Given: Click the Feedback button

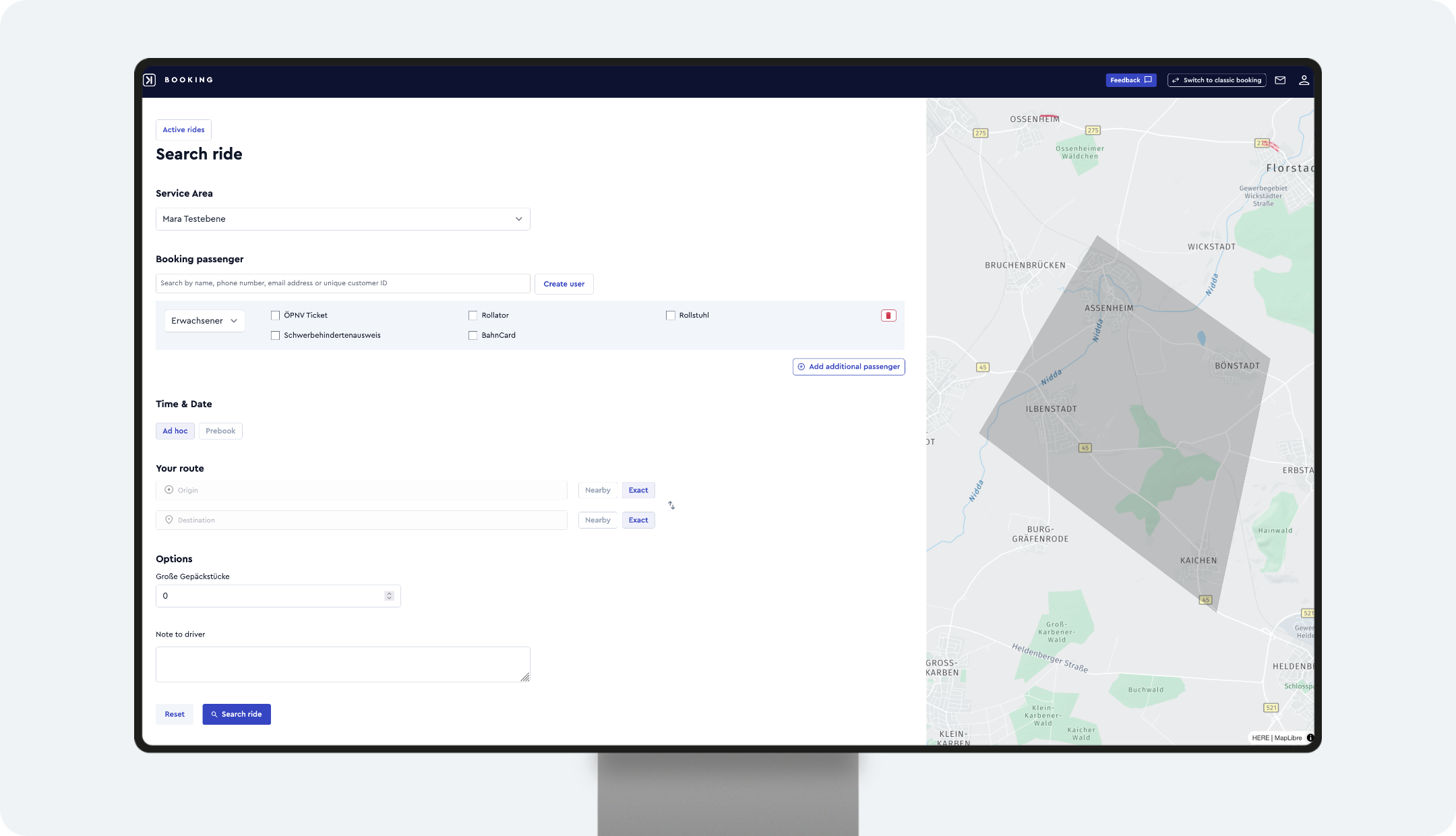Looking at the screenshot, I should 1131,80.
